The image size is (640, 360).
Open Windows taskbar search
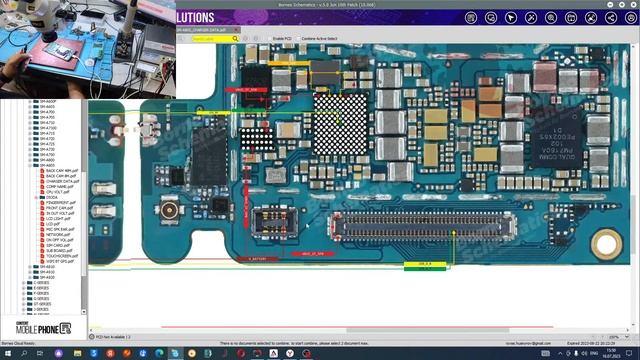(24, 353)
